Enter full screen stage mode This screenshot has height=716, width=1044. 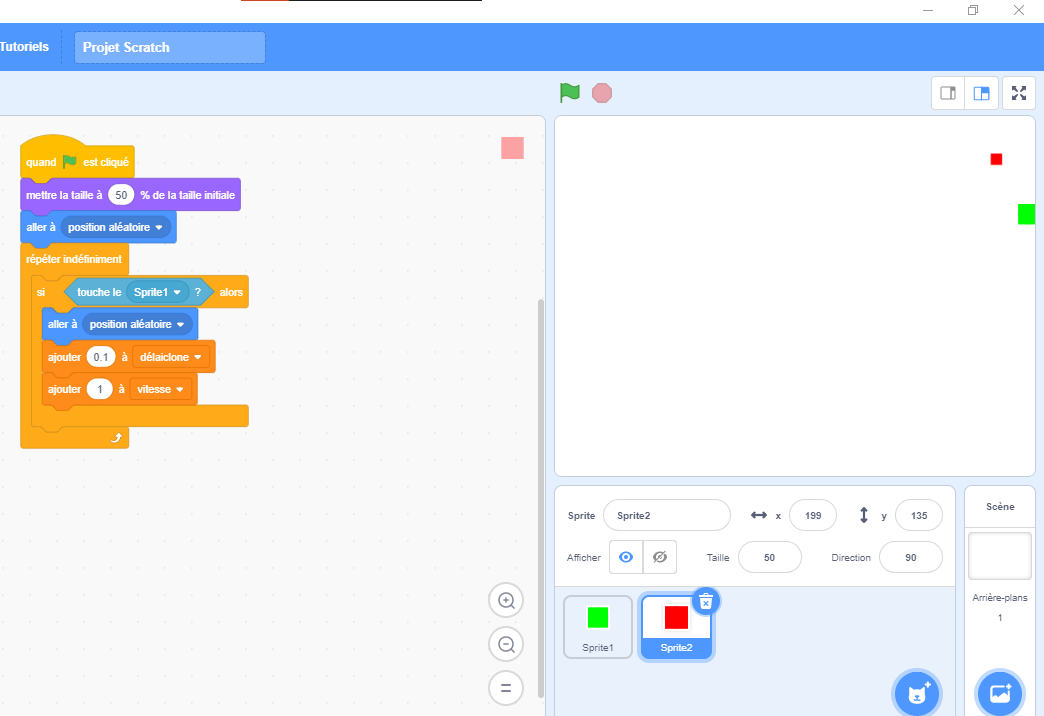(x=1019, y=93)
